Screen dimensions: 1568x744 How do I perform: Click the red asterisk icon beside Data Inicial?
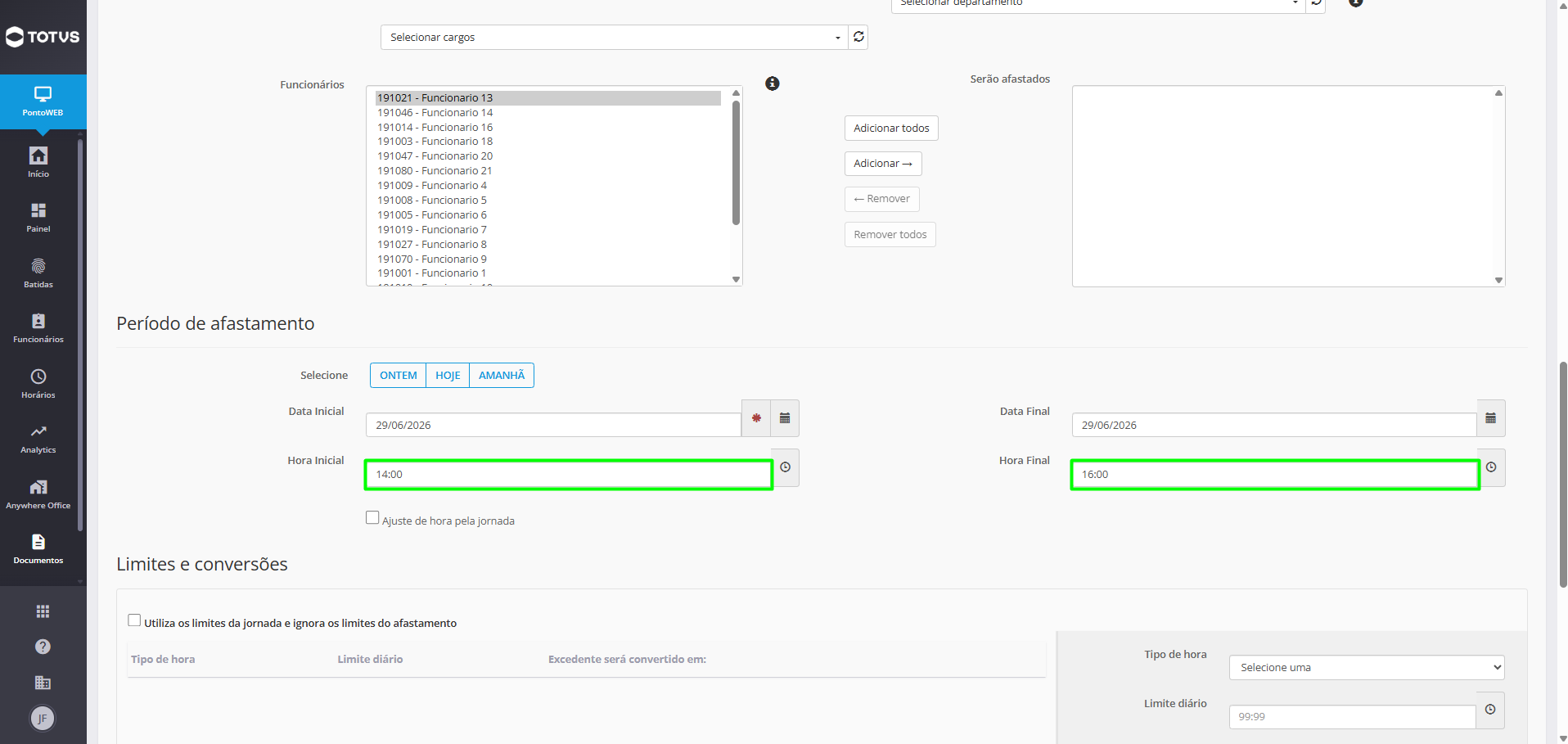tap(756, 418)
